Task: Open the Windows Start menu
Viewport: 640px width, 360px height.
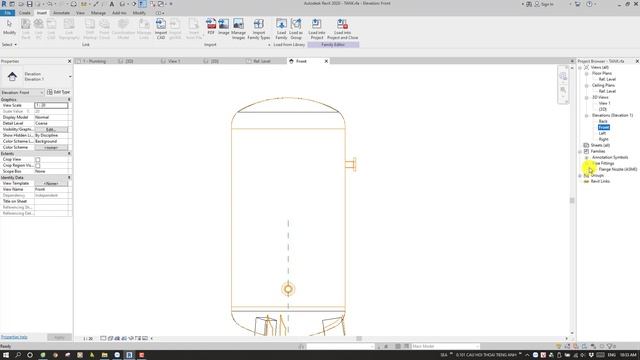Action: click(x=6, y=355)
